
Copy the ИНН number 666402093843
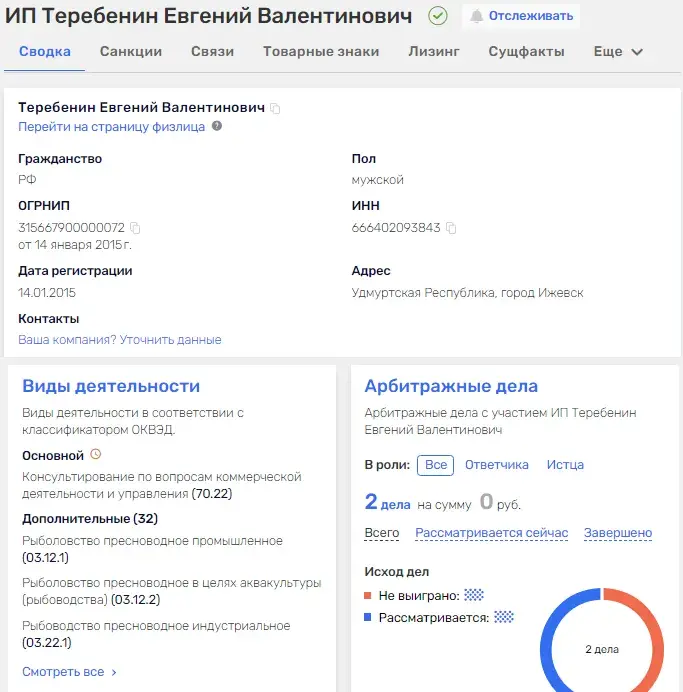(451, 228)
